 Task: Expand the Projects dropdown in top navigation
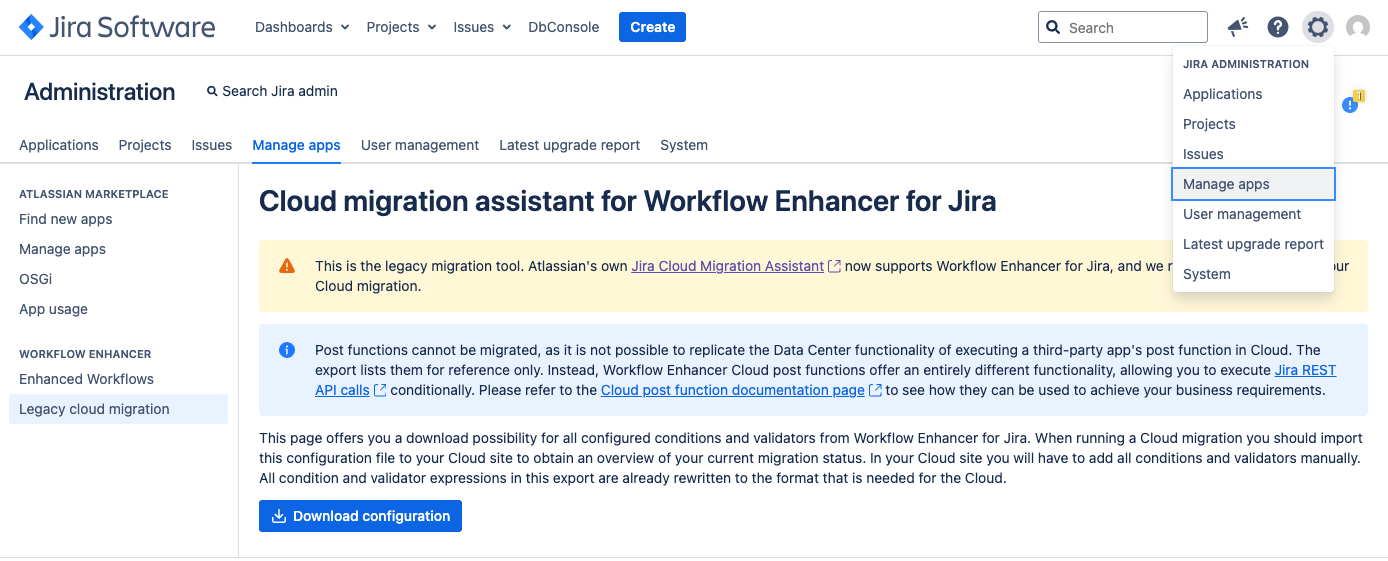(401, 27)
